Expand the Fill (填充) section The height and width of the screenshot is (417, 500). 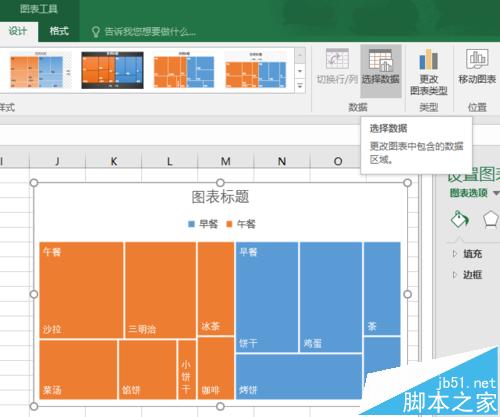[x=468, y=254]
